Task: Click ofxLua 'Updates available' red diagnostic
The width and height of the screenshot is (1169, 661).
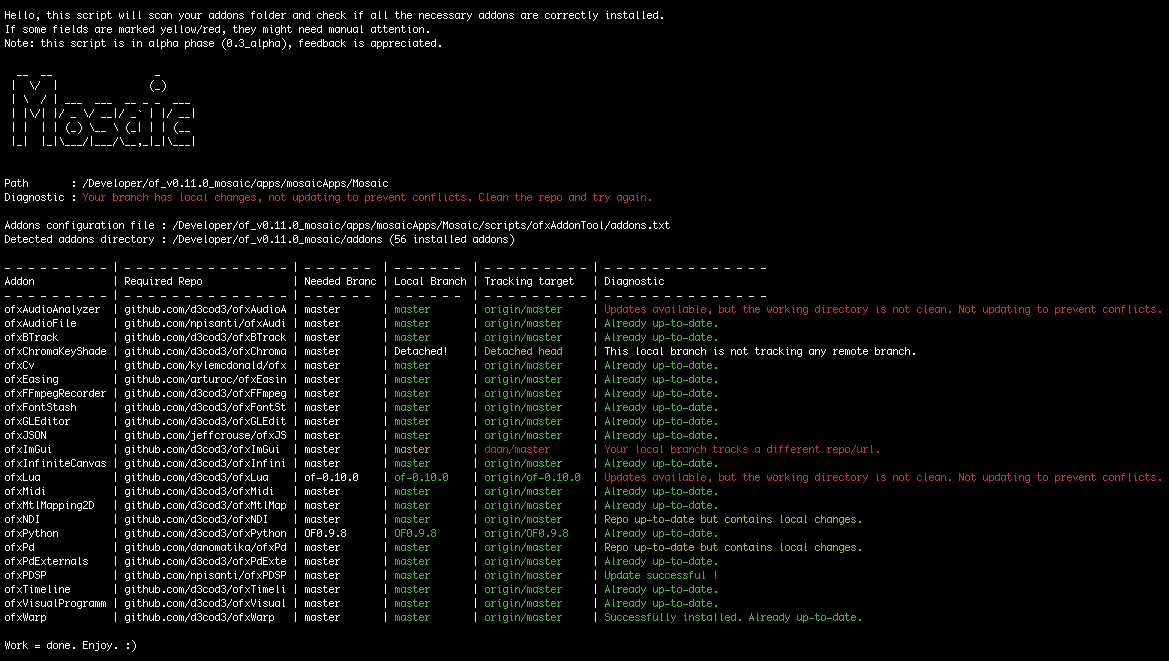Action: tap(883, 478)
